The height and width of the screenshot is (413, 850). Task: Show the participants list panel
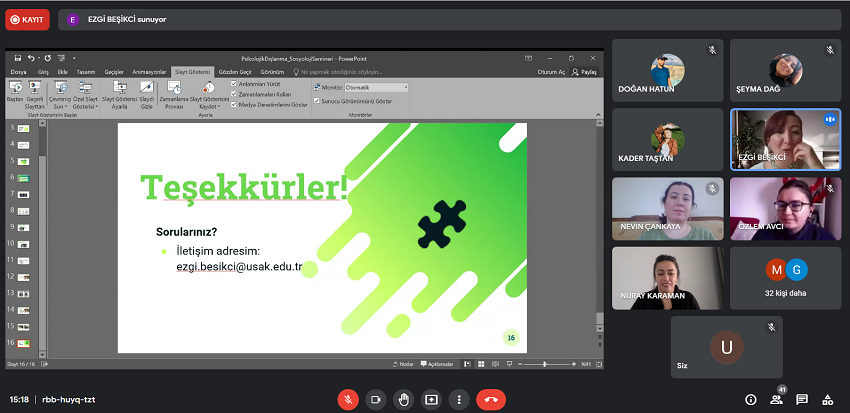776,399
